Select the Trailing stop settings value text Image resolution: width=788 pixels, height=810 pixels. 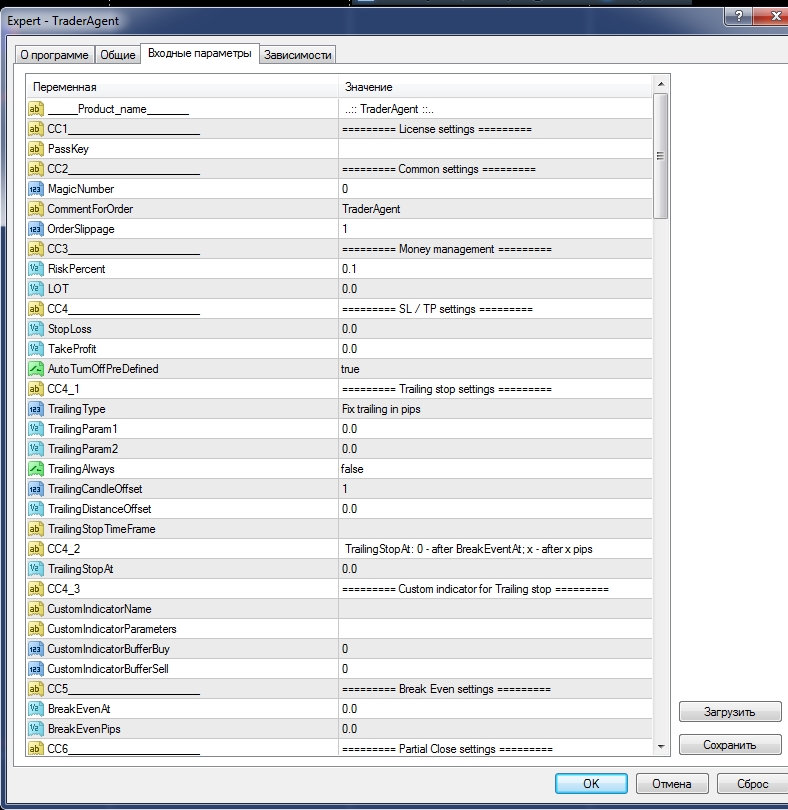[x=447, y=389]
